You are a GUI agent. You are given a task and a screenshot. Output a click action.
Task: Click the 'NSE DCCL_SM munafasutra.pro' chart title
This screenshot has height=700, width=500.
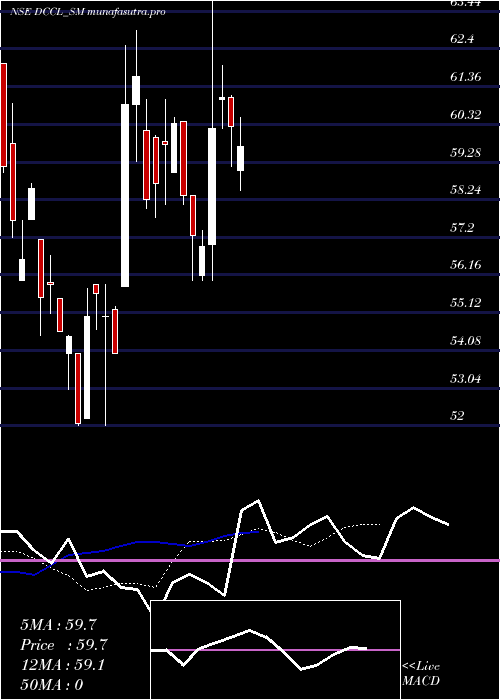pyautogui.click(x=88, y=12)
